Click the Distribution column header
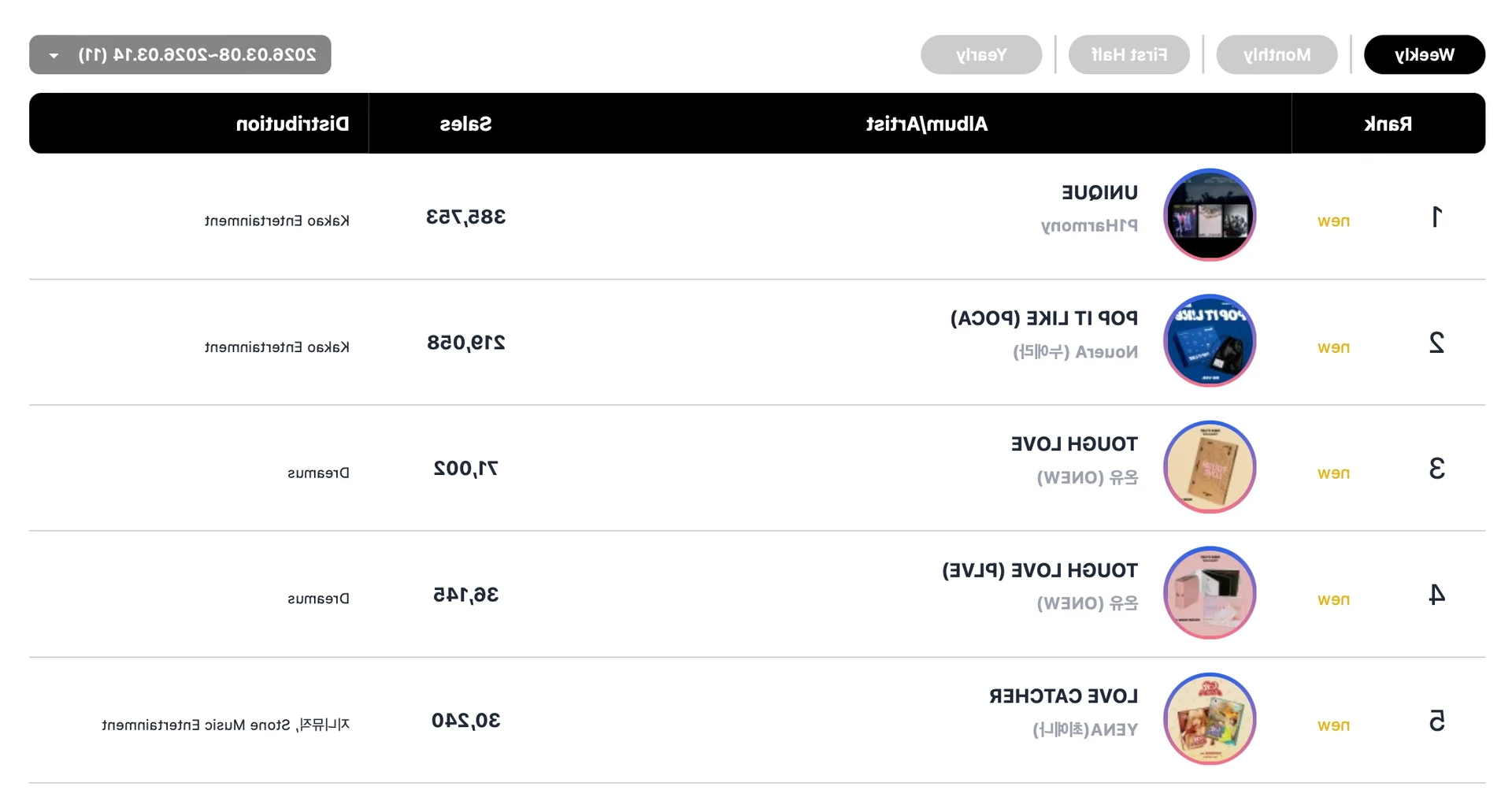 click(292, 124)
